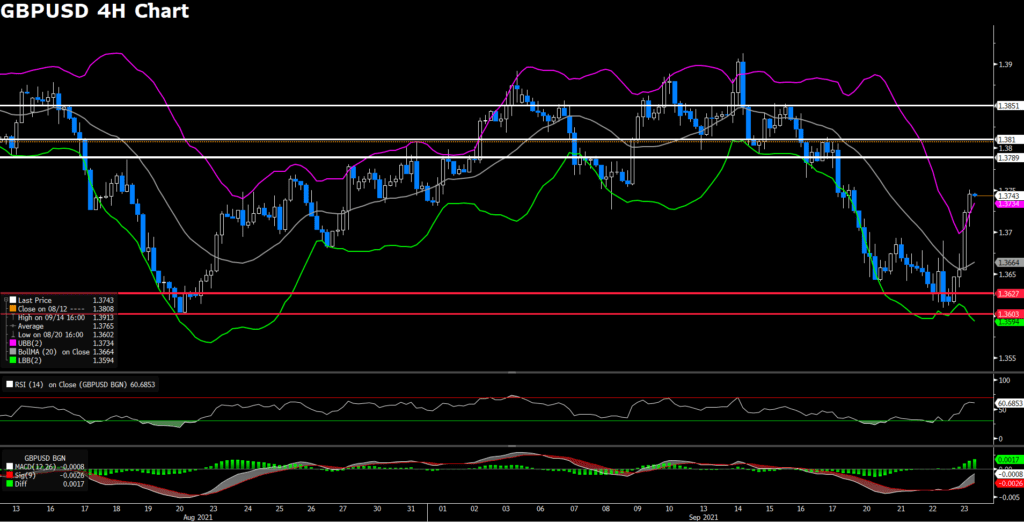Click the RSI 60.6853 value tag
1024x522 pixels.
tap(1008, 404)
